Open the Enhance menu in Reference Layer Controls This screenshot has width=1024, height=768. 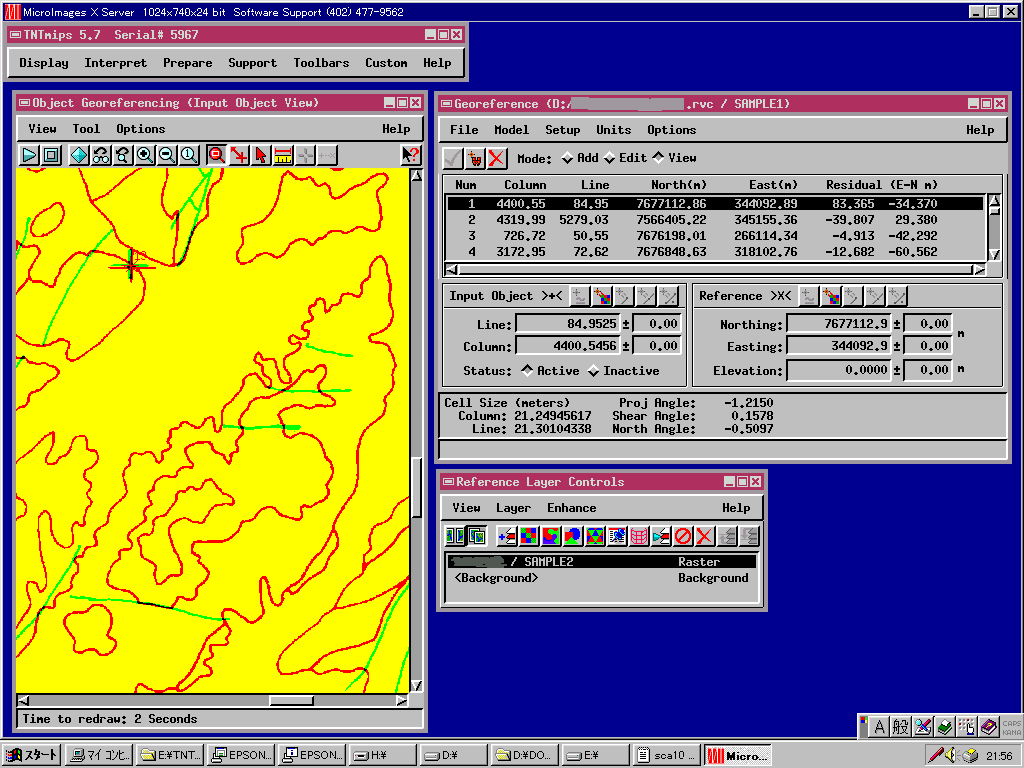571,508
